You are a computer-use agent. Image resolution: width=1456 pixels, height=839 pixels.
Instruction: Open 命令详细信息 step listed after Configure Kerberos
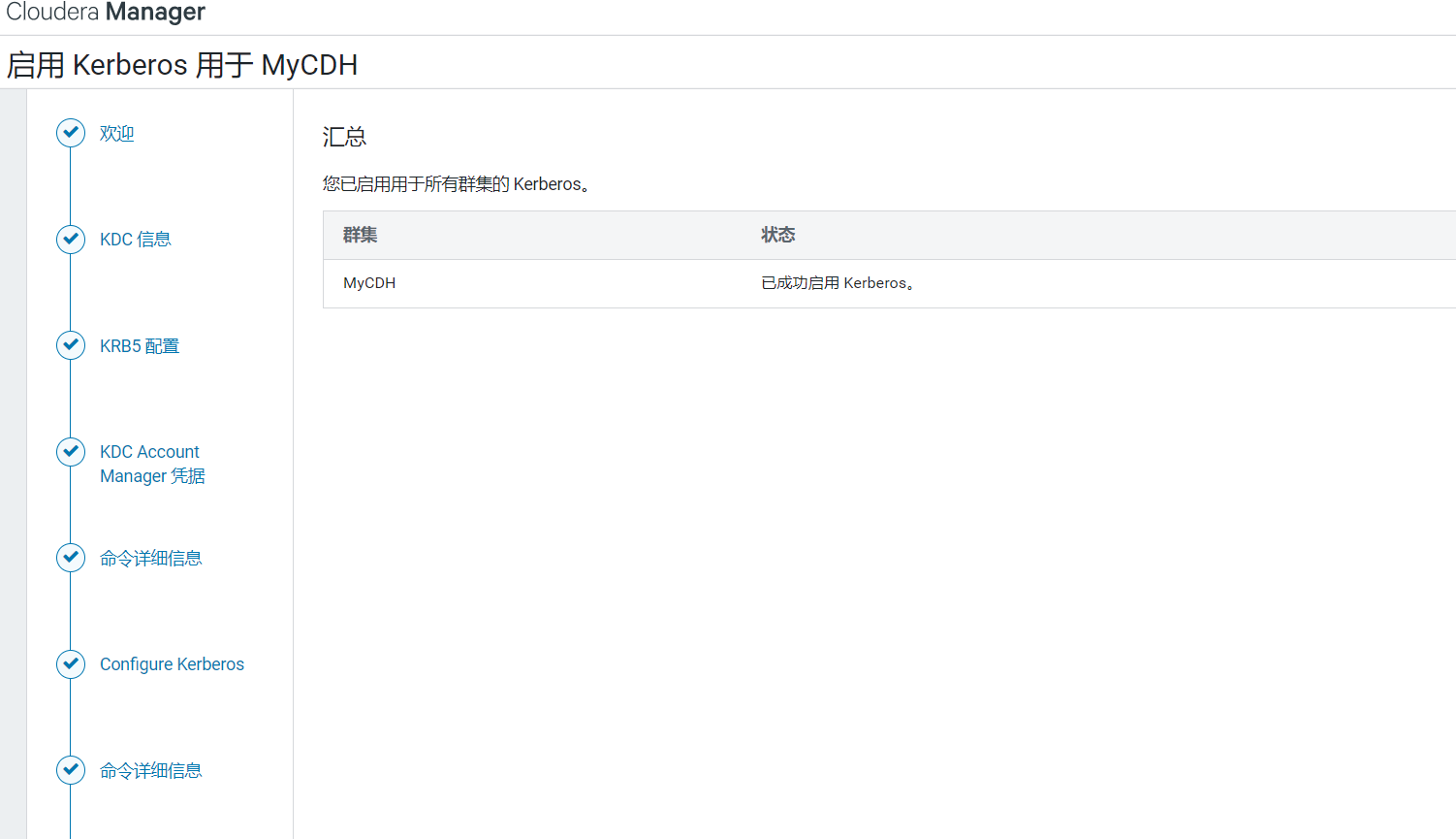coord(151,771)
